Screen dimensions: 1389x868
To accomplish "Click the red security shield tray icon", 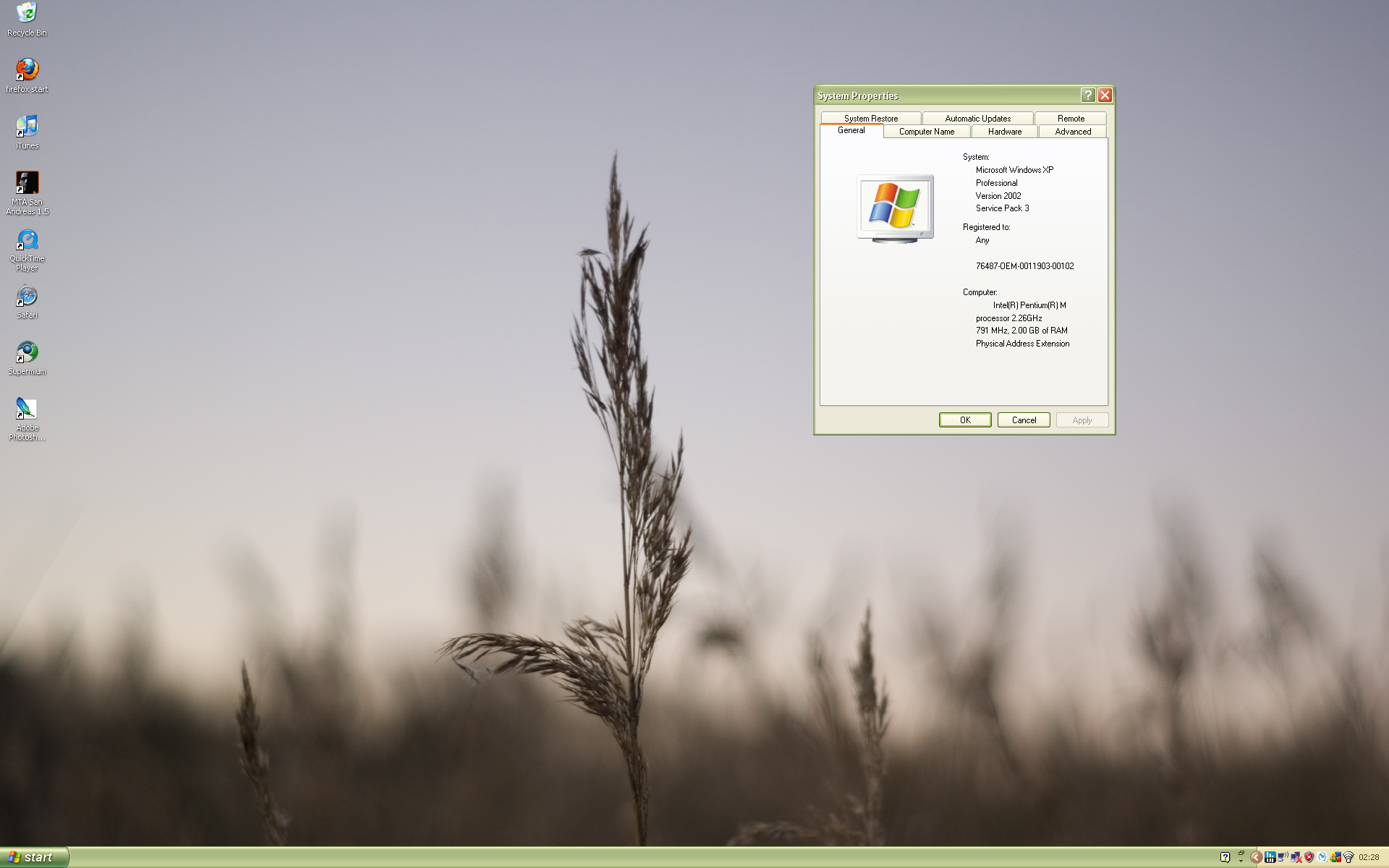I will click(x=1309, y=857).
